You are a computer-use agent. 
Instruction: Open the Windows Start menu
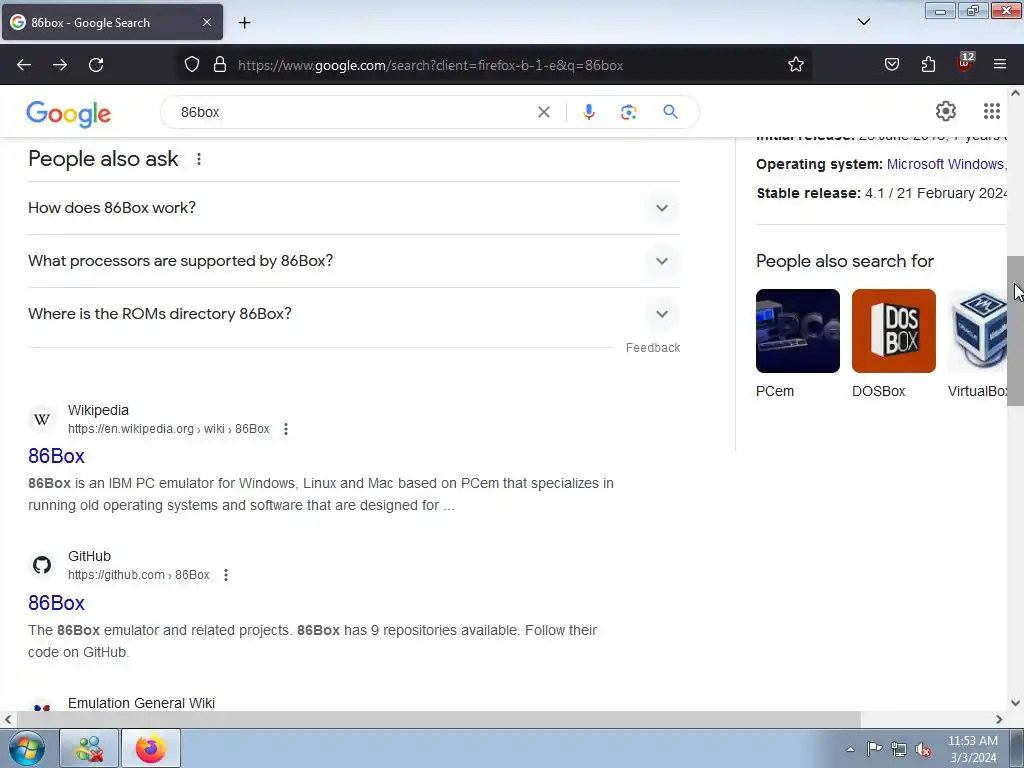(x=26, y=748)
